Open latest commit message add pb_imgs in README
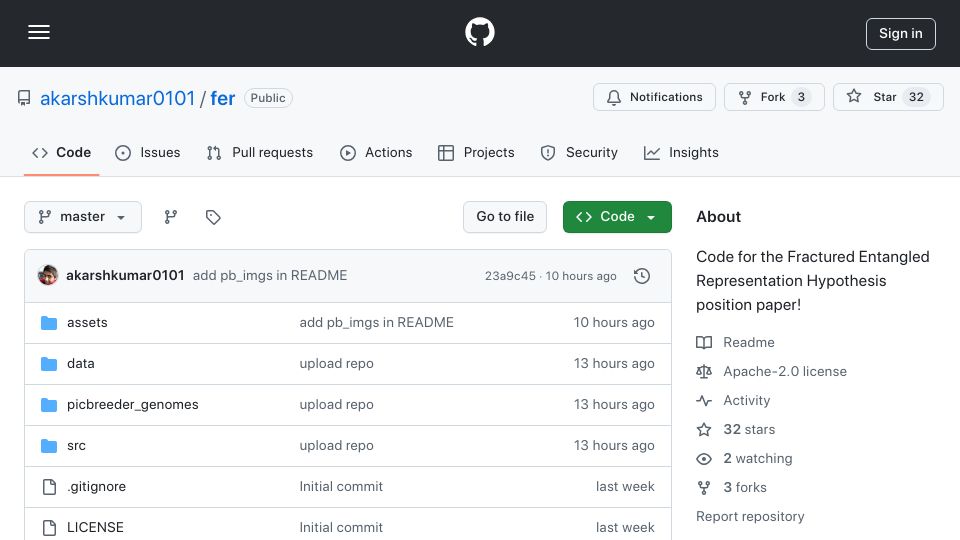 click(270, 276)
